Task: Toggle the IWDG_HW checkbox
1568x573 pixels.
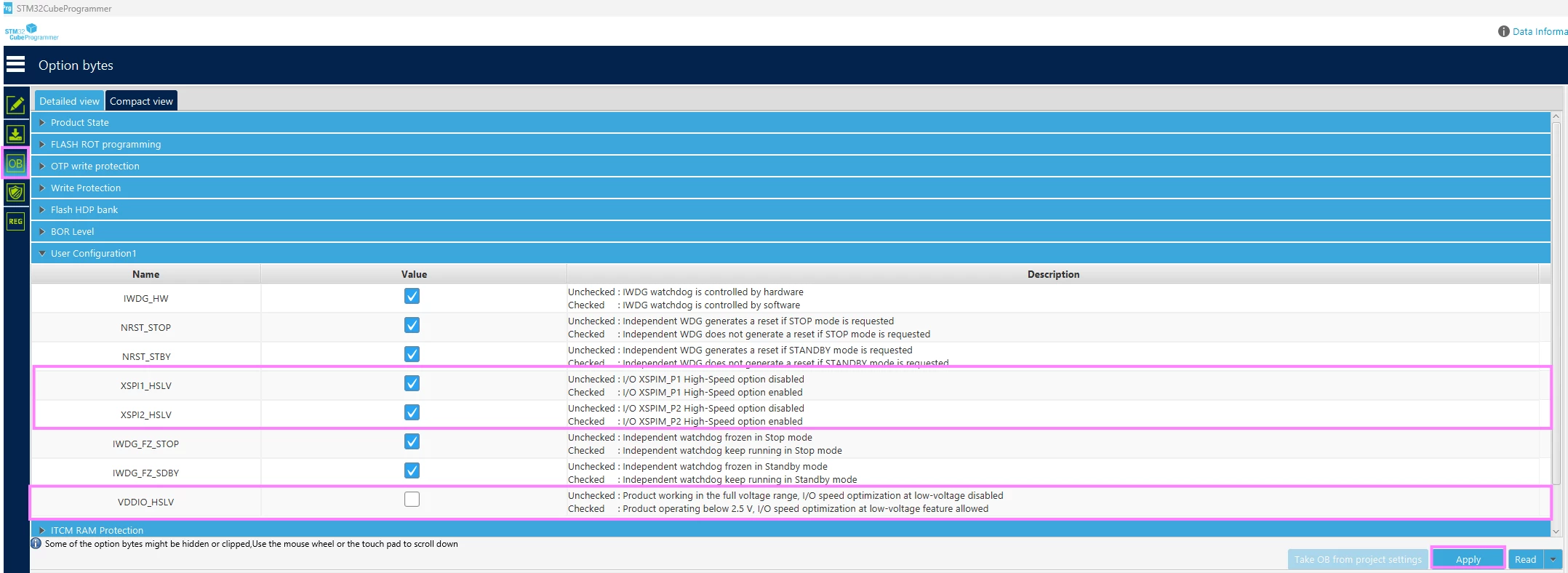Action: [412, 296]
